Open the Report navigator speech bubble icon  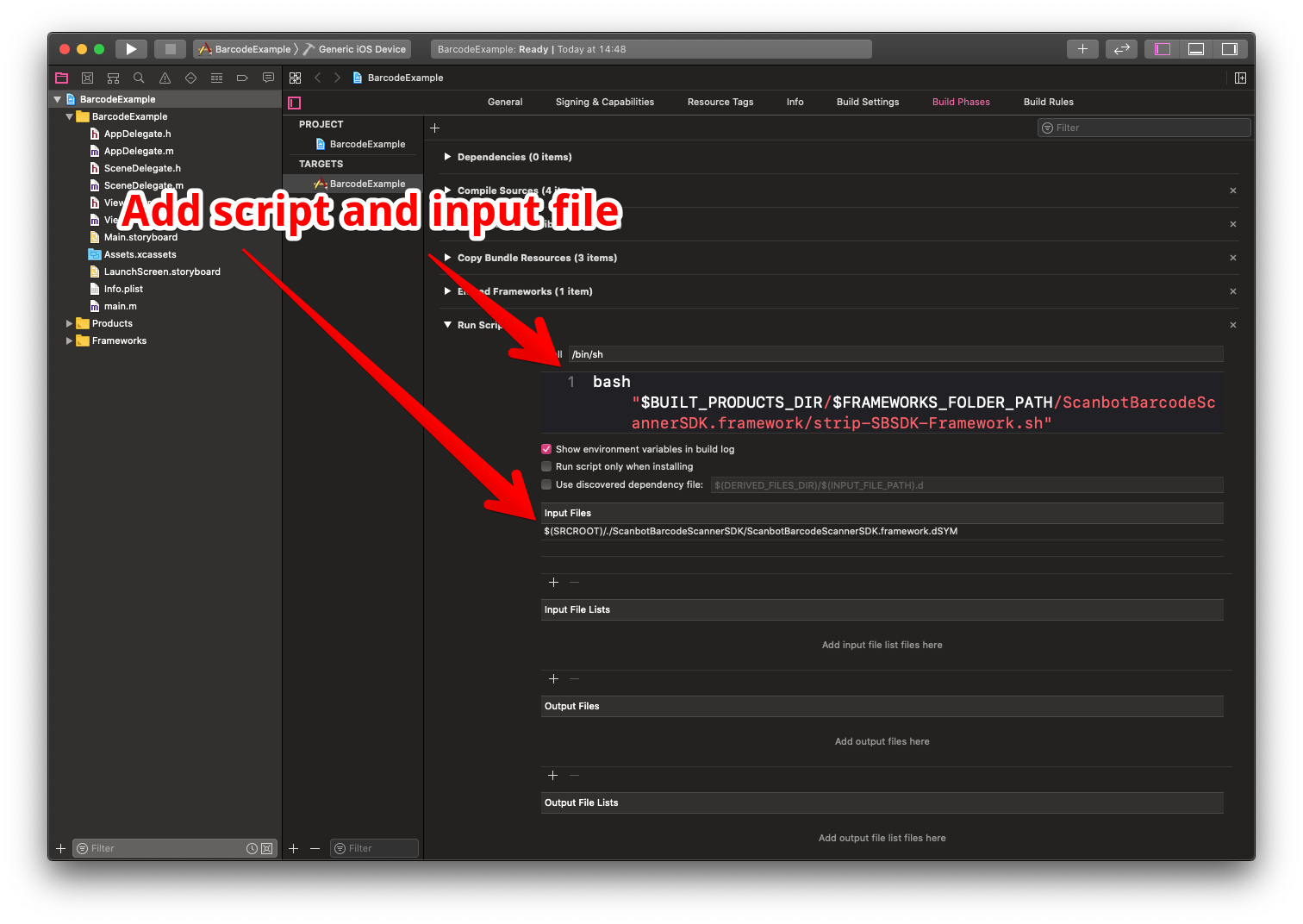point(268,78)
